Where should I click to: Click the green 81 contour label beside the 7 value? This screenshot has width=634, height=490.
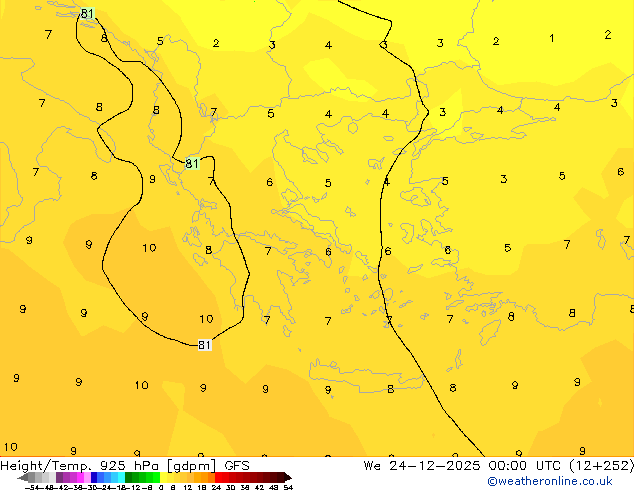(x=192, y=163)
